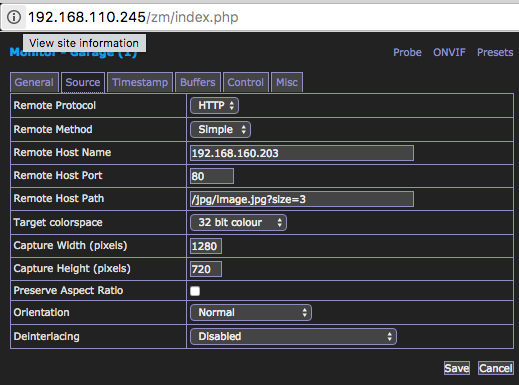The image size is (519, 385).
Task: Click the site information icon
Action: pos(14,17)
